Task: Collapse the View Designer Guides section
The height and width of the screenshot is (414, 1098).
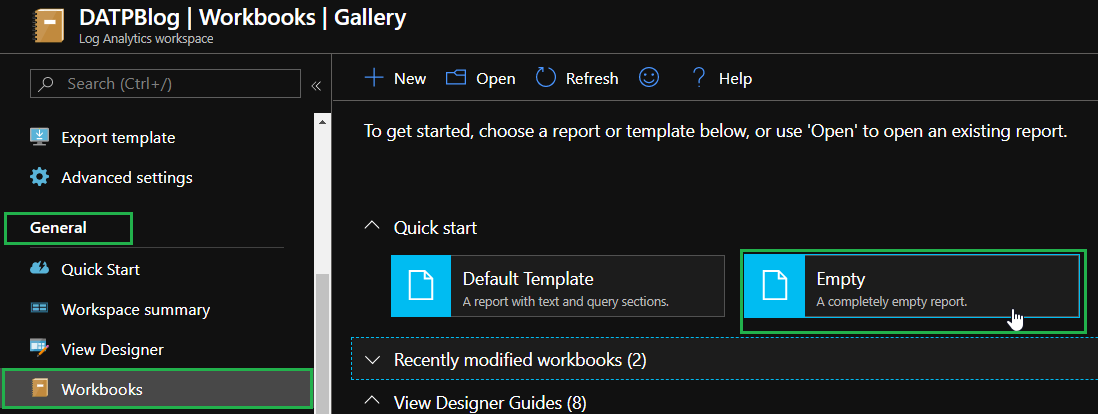Action: 373,402
